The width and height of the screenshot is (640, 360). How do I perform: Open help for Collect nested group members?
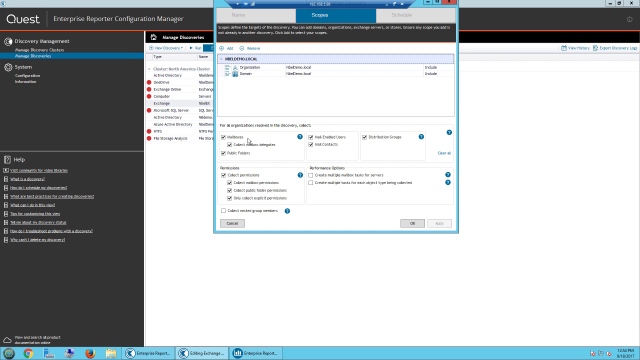pyautogui.click(x=287, y=211)
